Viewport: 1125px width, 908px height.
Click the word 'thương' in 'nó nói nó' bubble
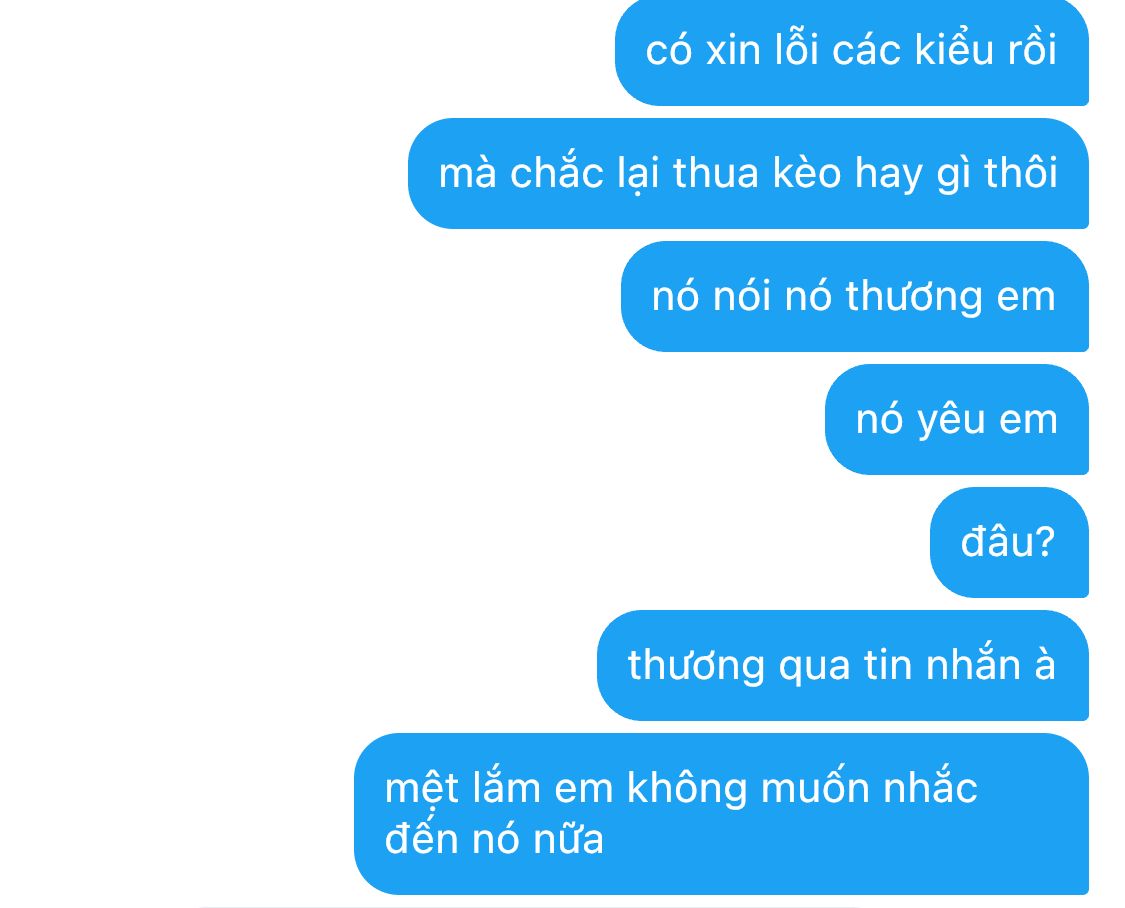click(913, 296)
